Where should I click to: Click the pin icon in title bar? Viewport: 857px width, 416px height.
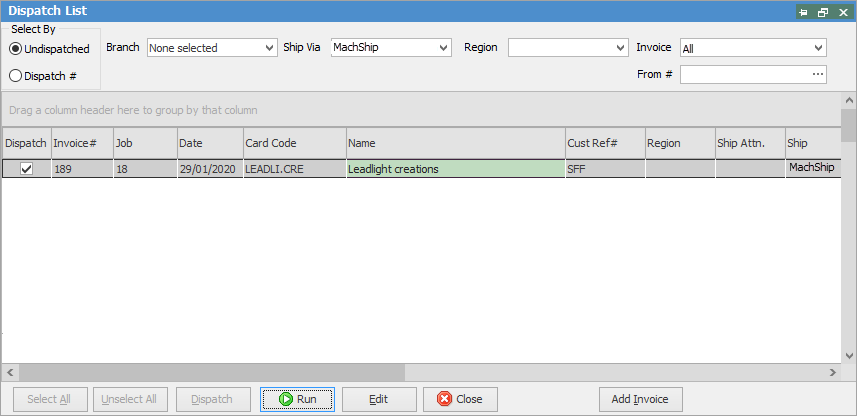(x=803, y=12)
